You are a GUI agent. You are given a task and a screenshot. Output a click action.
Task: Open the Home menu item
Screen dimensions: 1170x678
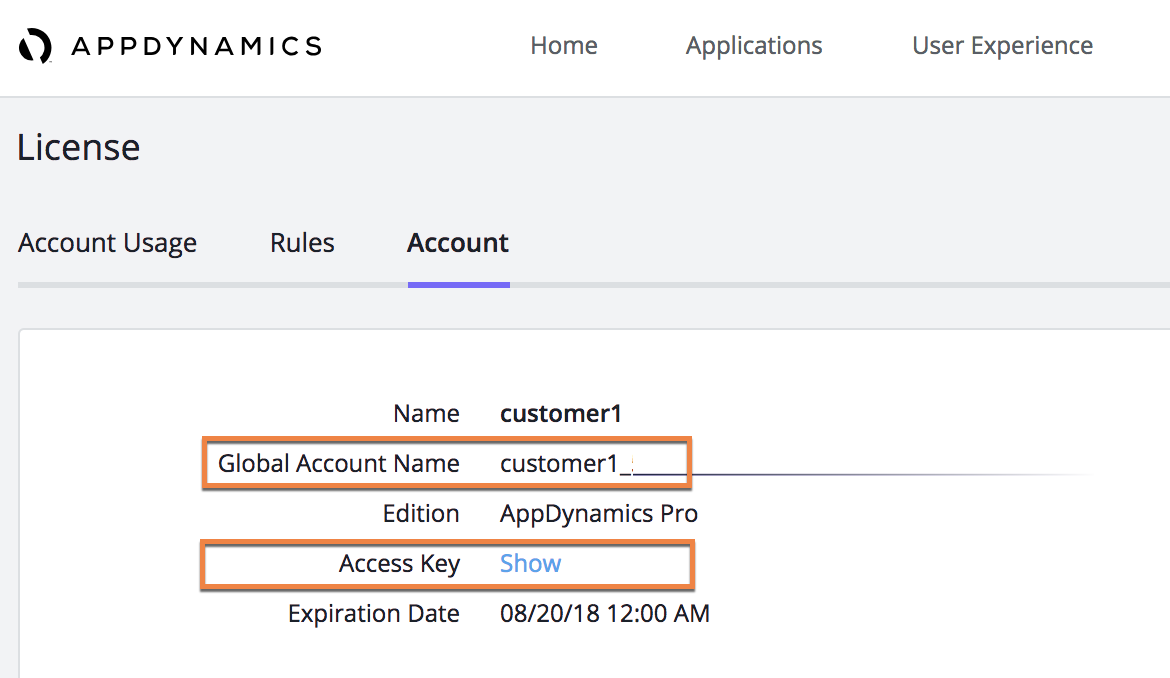(x=564, y=45)
